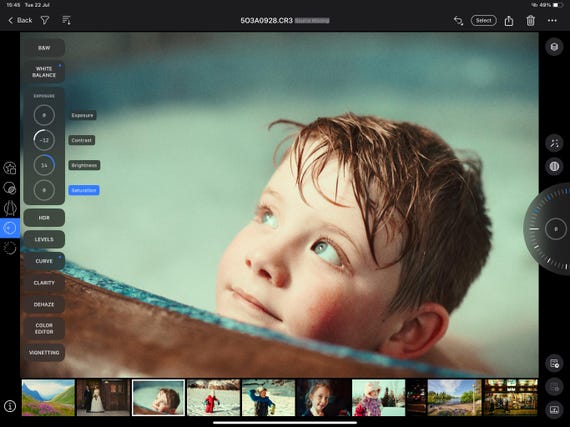Click the info icon at bottom left
The image size is (570, 427).
point(10,406)
